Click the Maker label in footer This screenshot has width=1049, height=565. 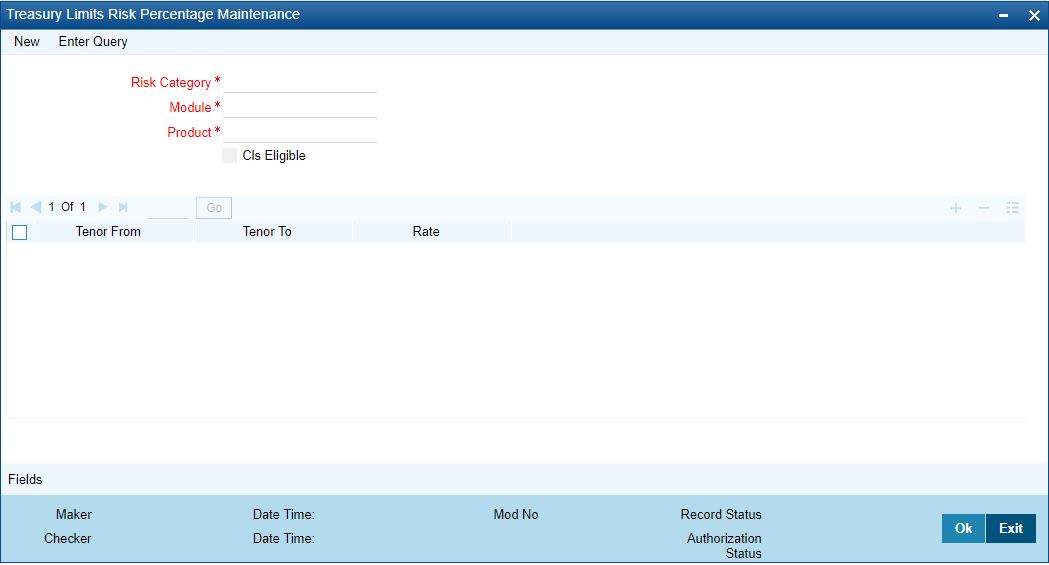coord(74,514)
